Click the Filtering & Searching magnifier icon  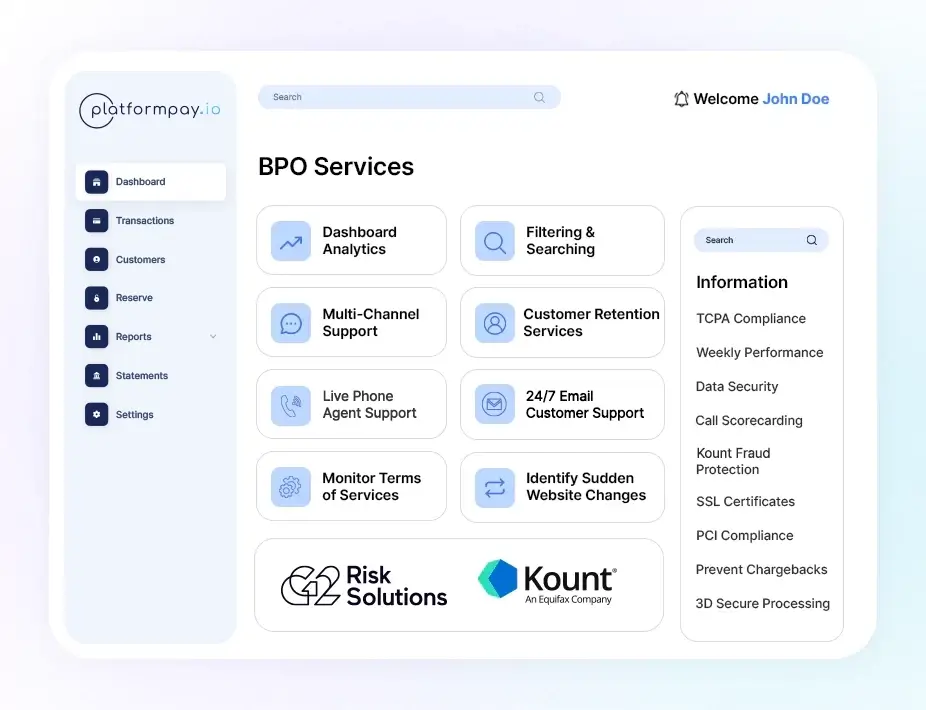tap(495, 241)
